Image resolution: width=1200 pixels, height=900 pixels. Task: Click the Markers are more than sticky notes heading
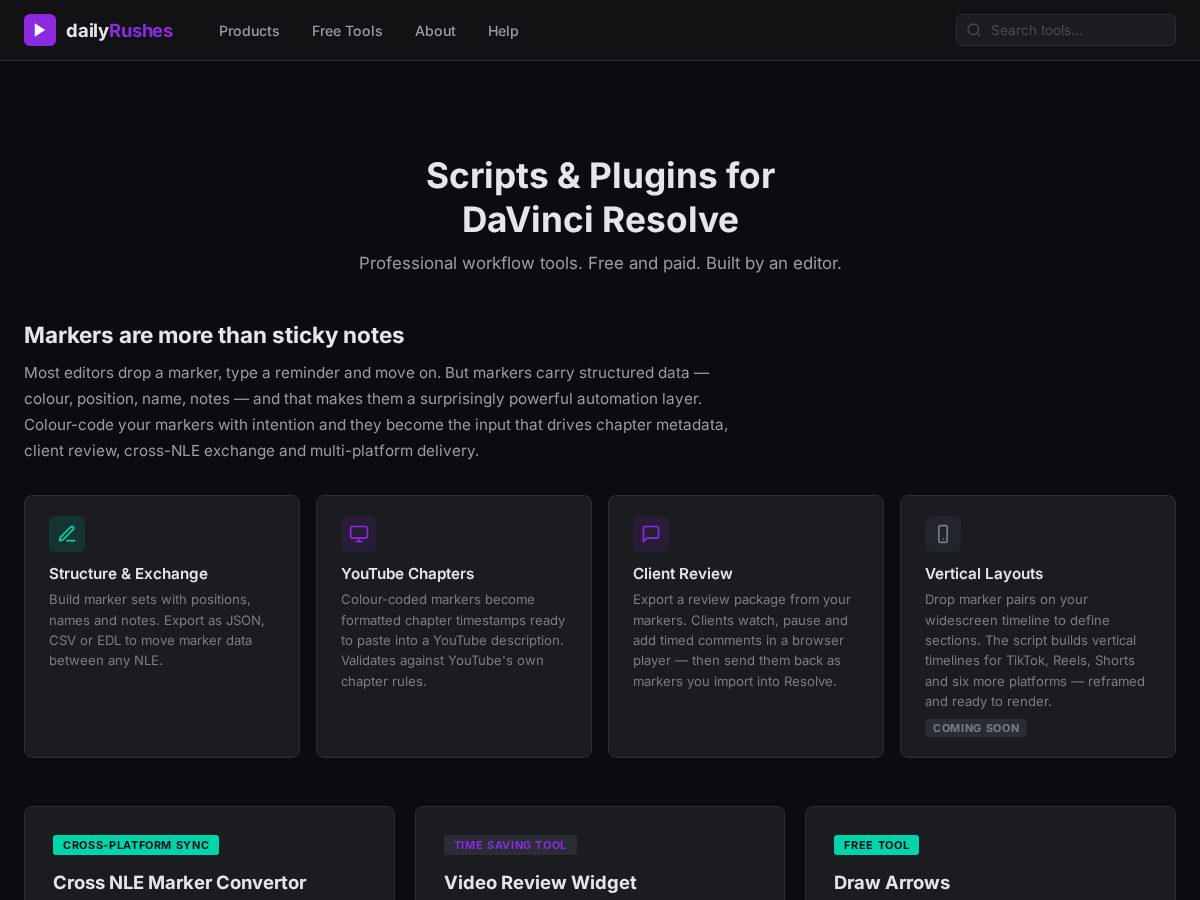pyautogui.click(x=214, y=335)
